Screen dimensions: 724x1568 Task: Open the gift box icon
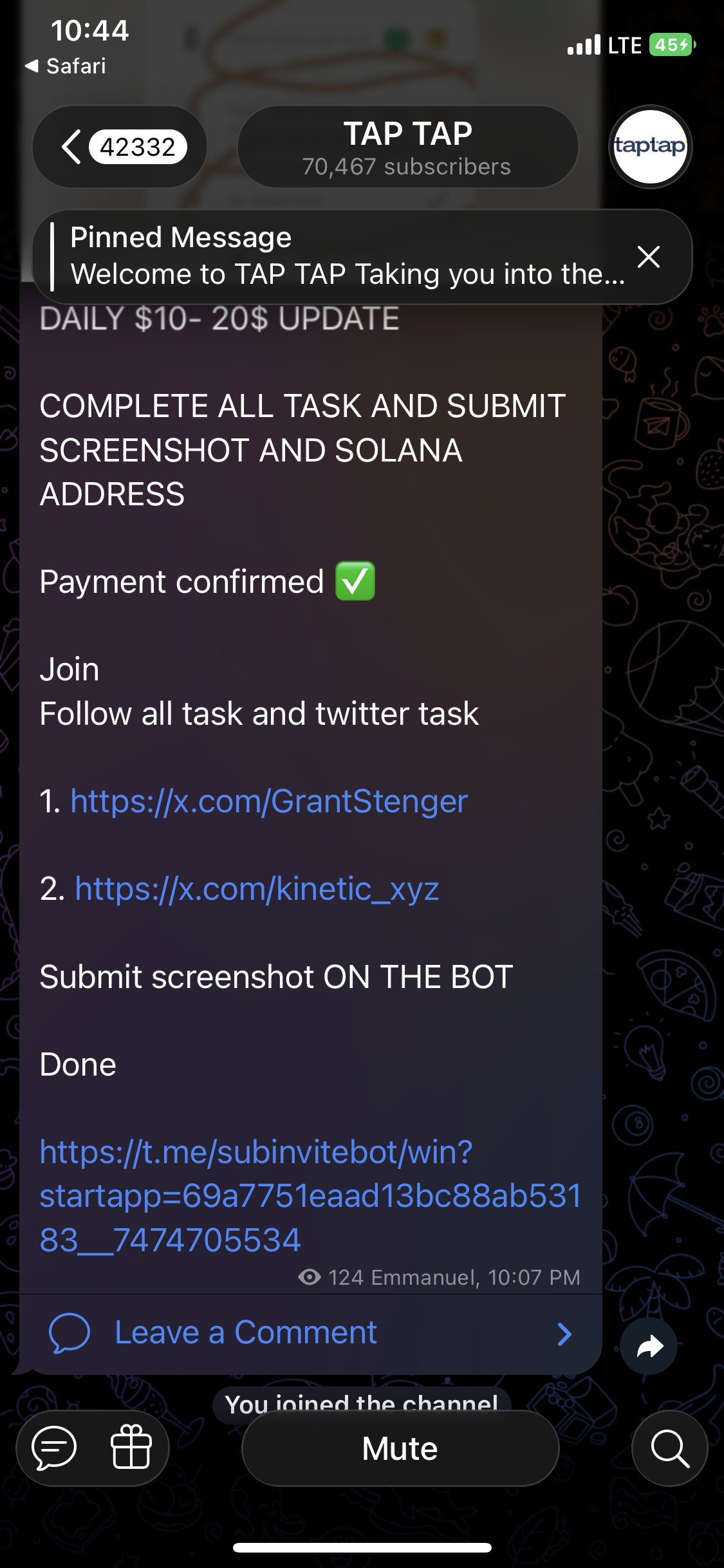pyautogui.click(x=131, y=1448)
